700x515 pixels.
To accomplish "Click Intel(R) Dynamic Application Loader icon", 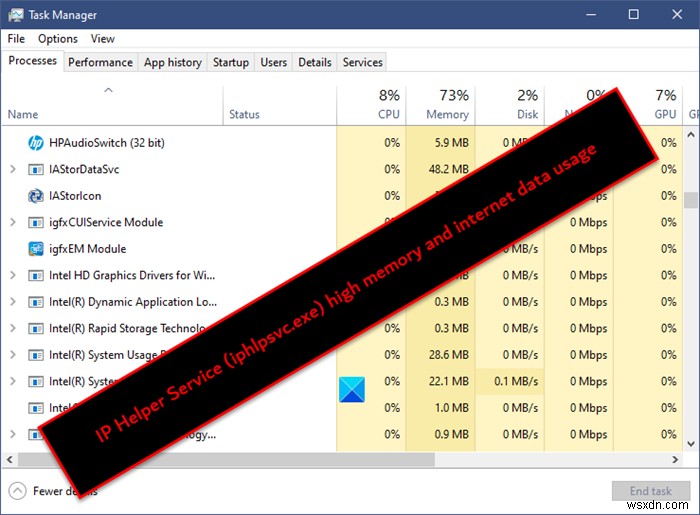I will (36, 302).
